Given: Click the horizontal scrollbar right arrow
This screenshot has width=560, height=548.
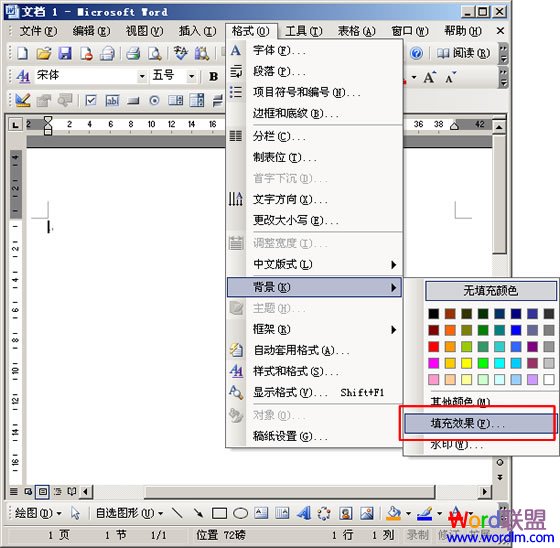Looking at the screenshot, I should pyautogui.click(x=485, y=492).
